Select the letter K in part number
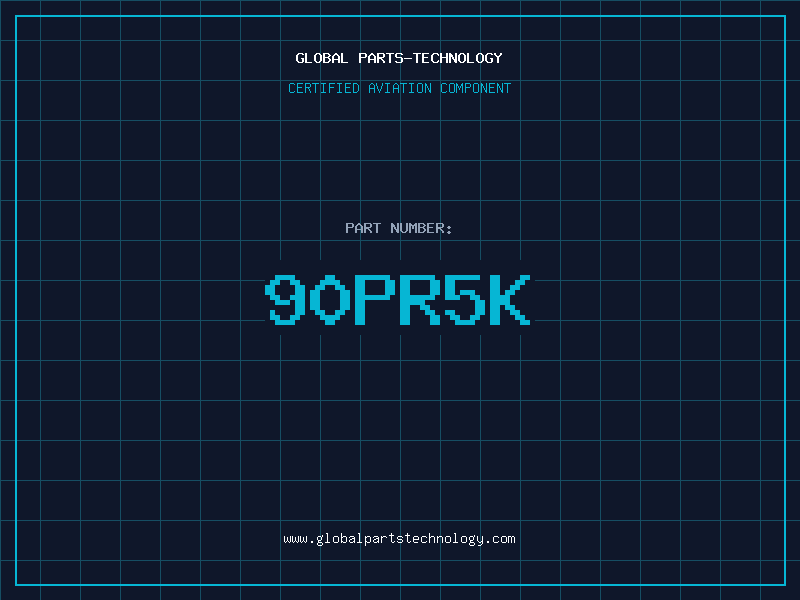This screenshot has height=600, width=800. click(509, 300)
